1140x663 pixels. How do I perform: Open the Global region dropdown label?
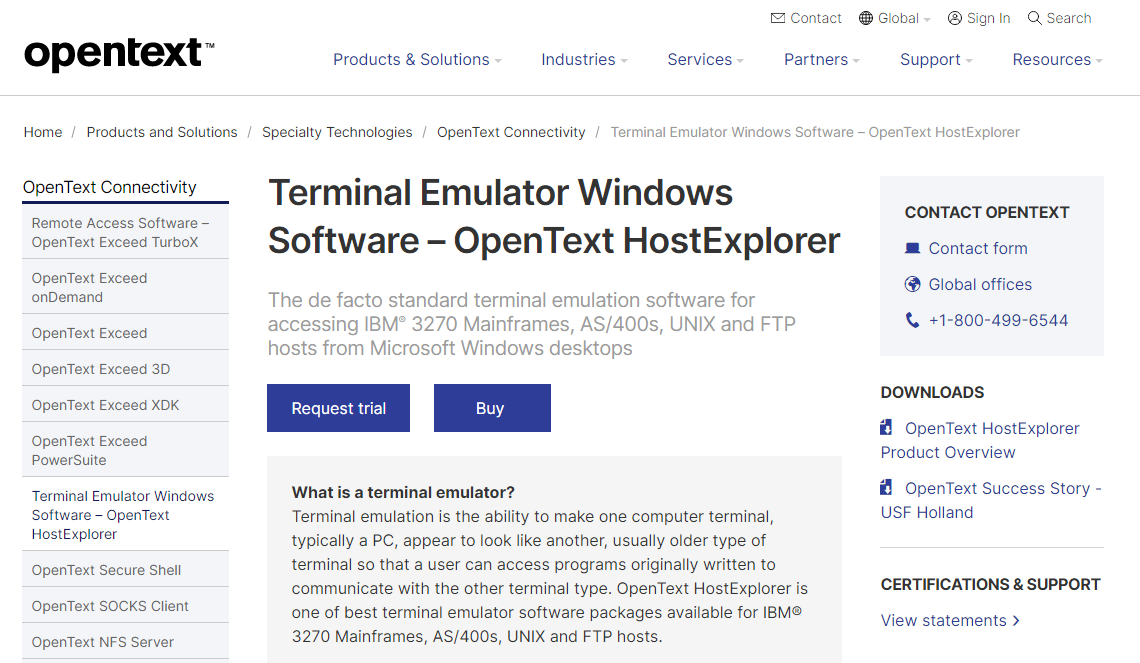tap(899, 18)
